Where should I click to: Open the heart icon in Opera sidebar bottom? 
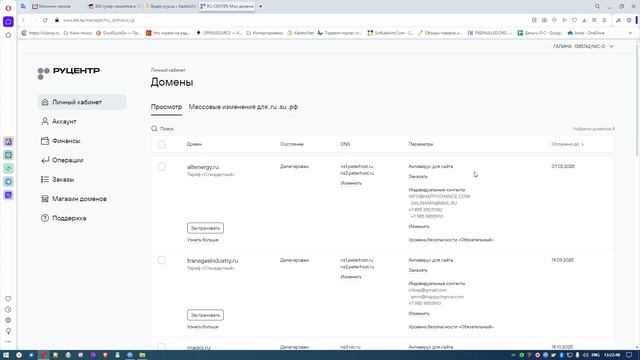pos(8,299)
